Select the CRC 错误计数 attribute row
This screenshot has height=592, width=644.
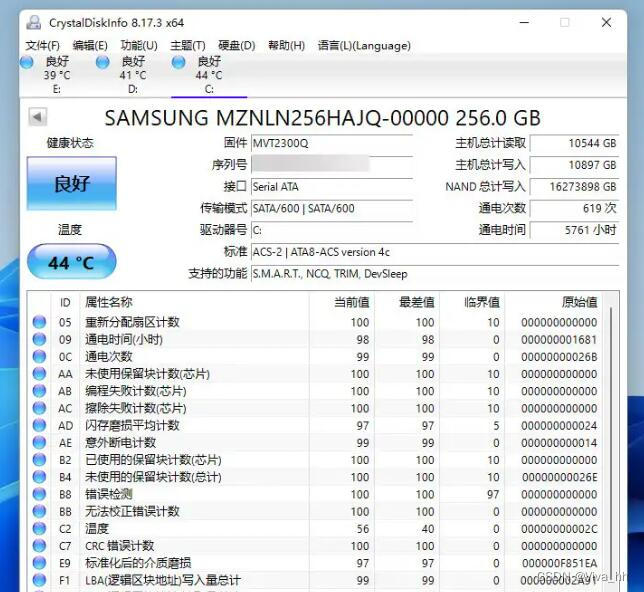click(316, 546)
